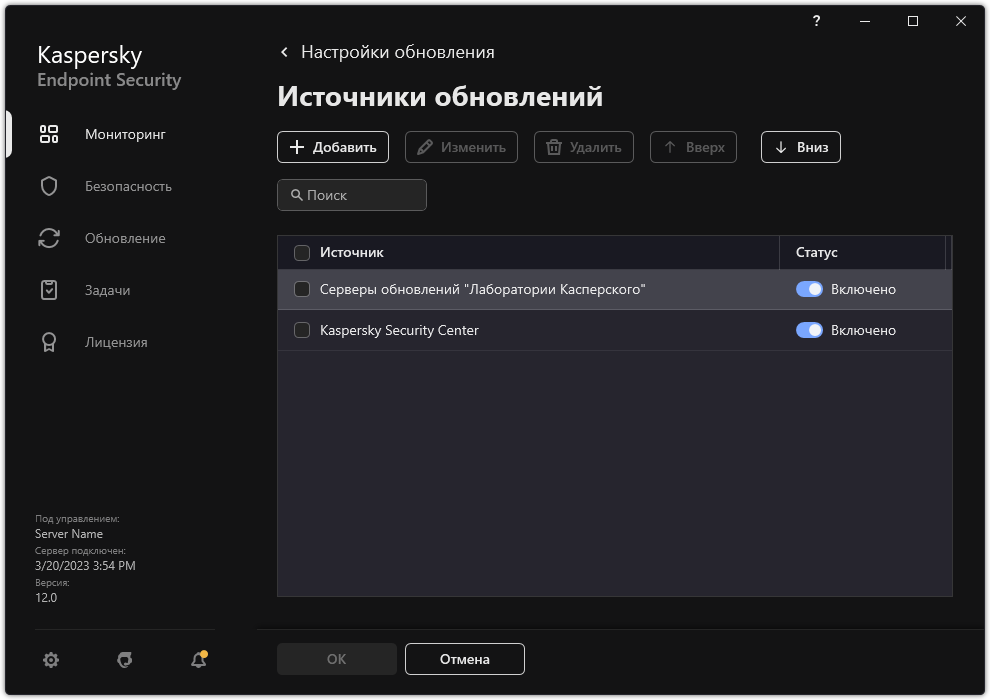Screen dimensions: 990x700
Task: Click the Отмена button
Action: point(464,658)
